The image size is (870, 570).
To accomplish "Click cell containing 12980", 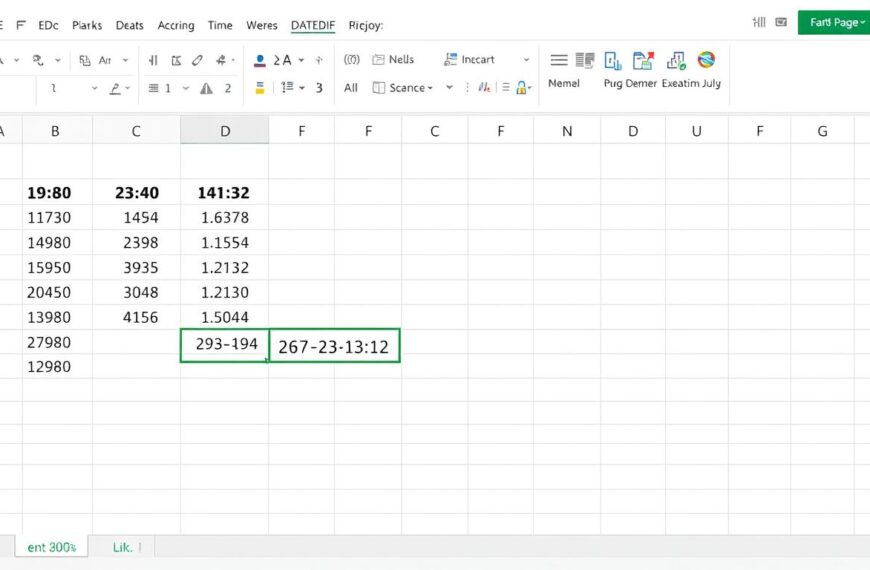I will click(58, 367).
